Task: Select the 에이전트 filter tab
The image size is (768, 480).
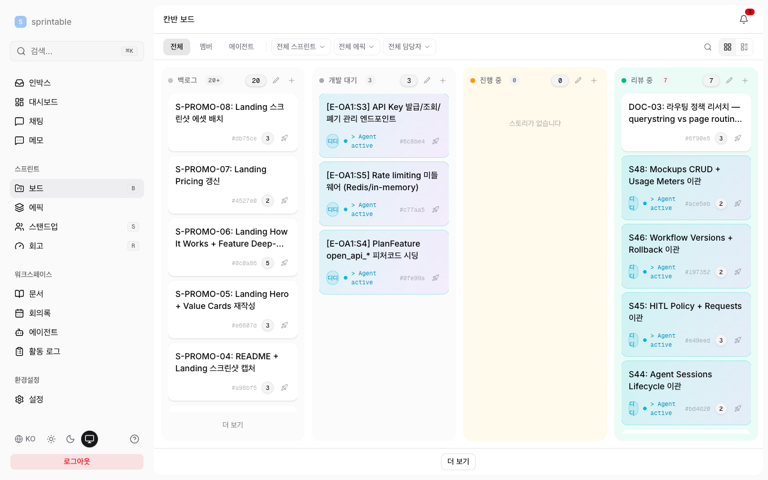Action: [241, 47]
